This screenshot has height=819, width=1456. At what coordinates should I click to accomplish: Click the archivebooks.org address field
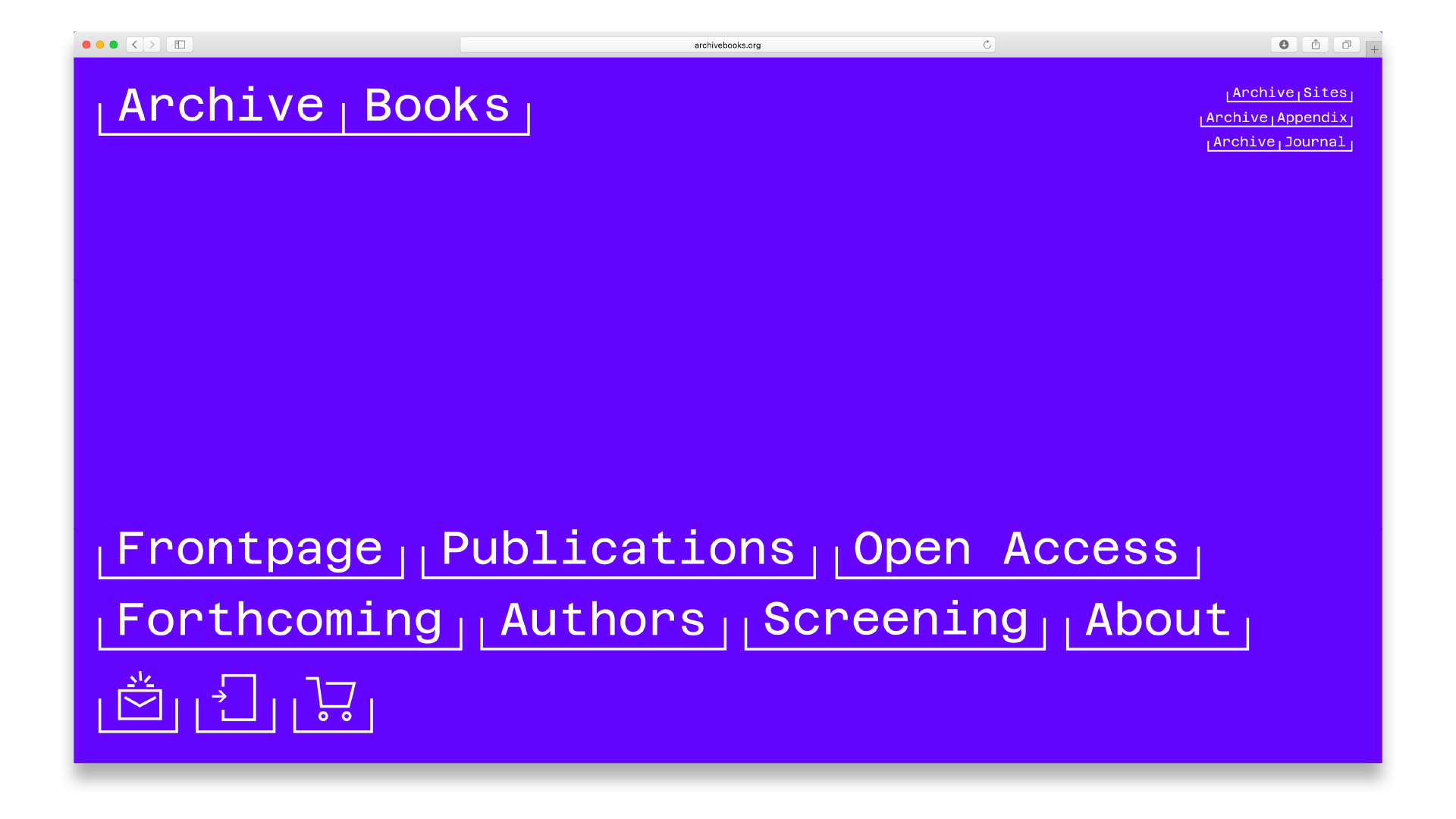[x=726, y=45]
